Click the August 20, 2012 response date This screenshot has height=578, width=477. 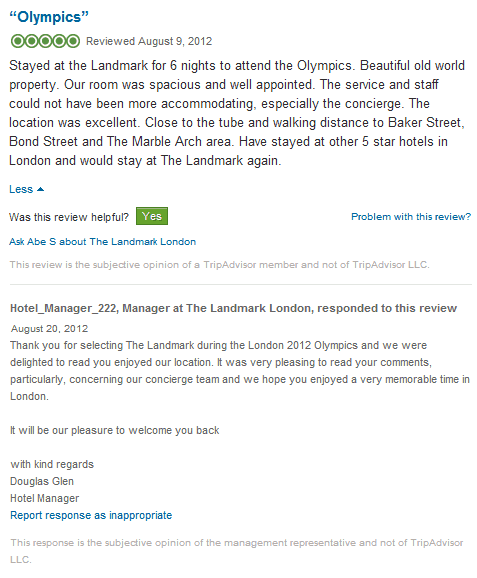(x=49, y=328)
